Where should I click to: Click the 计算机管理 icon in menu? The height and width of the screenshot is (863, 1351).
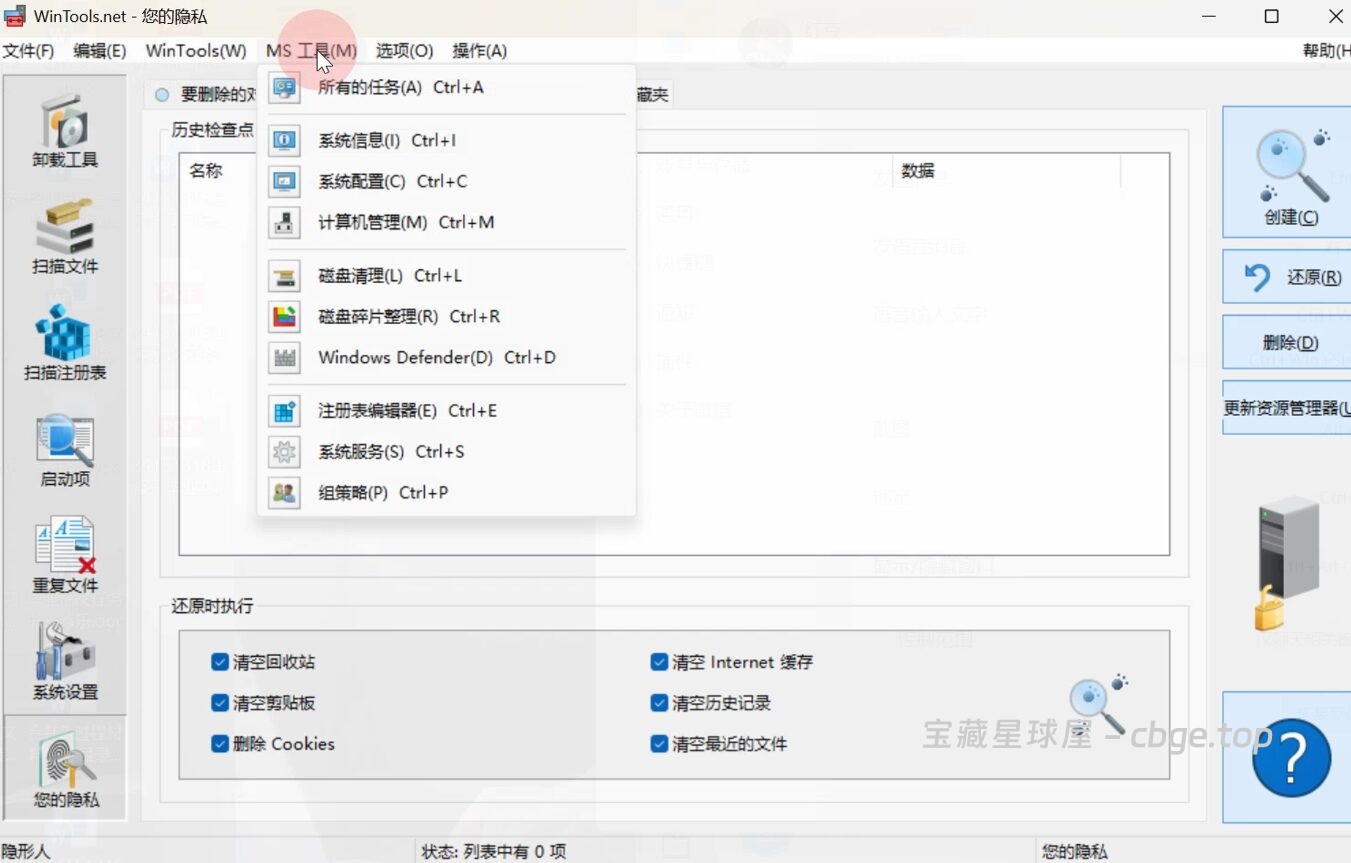(x=285, y=223)
